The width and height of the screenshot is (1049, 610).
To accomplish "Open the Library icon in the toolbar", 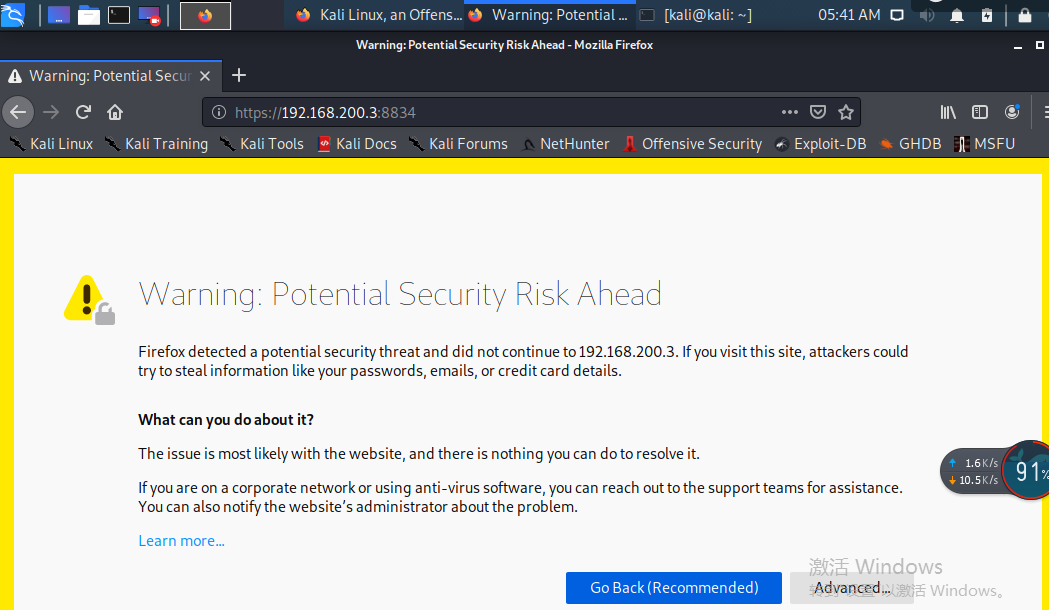I will coord(948,112).
